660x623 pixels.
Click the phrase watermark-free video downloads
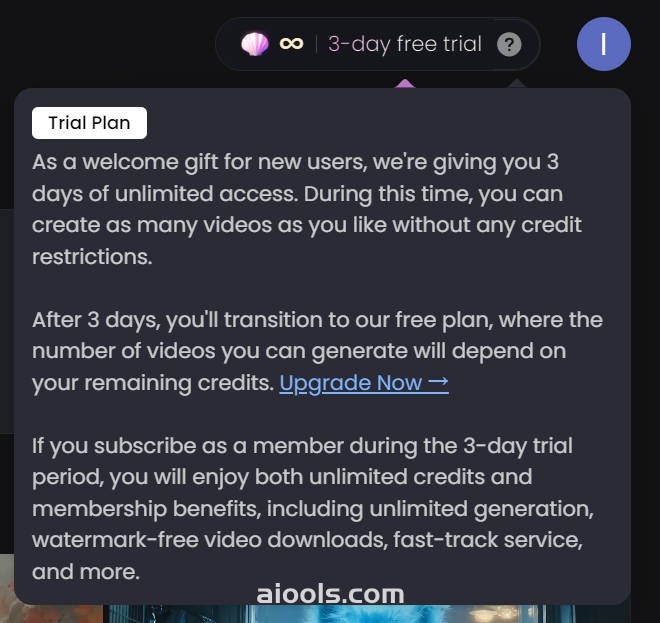pos(209,540)
